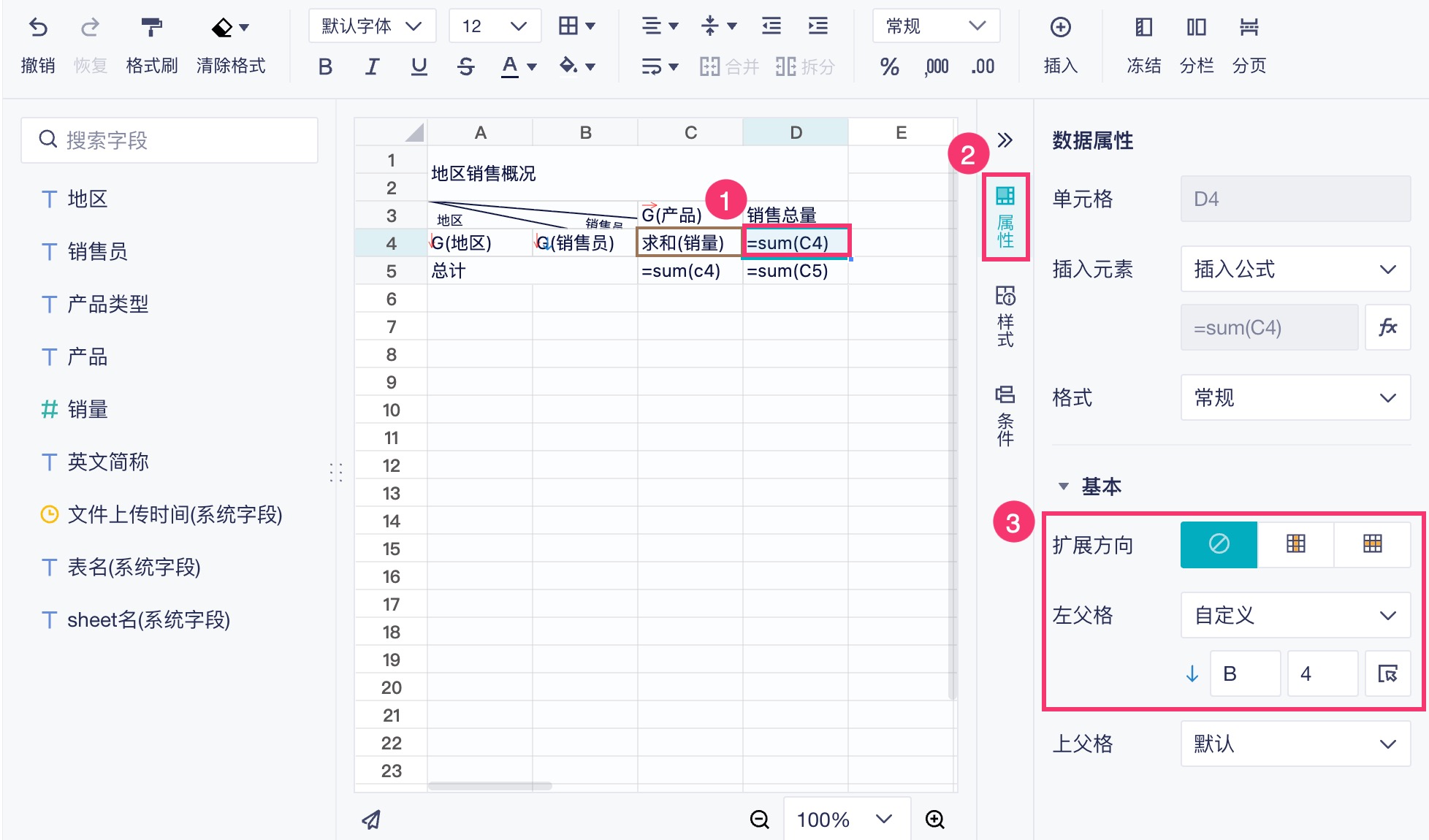Toggle strikethrough formatting
The height and width of the screenshot is (840, 1429).
pos(465,66)
